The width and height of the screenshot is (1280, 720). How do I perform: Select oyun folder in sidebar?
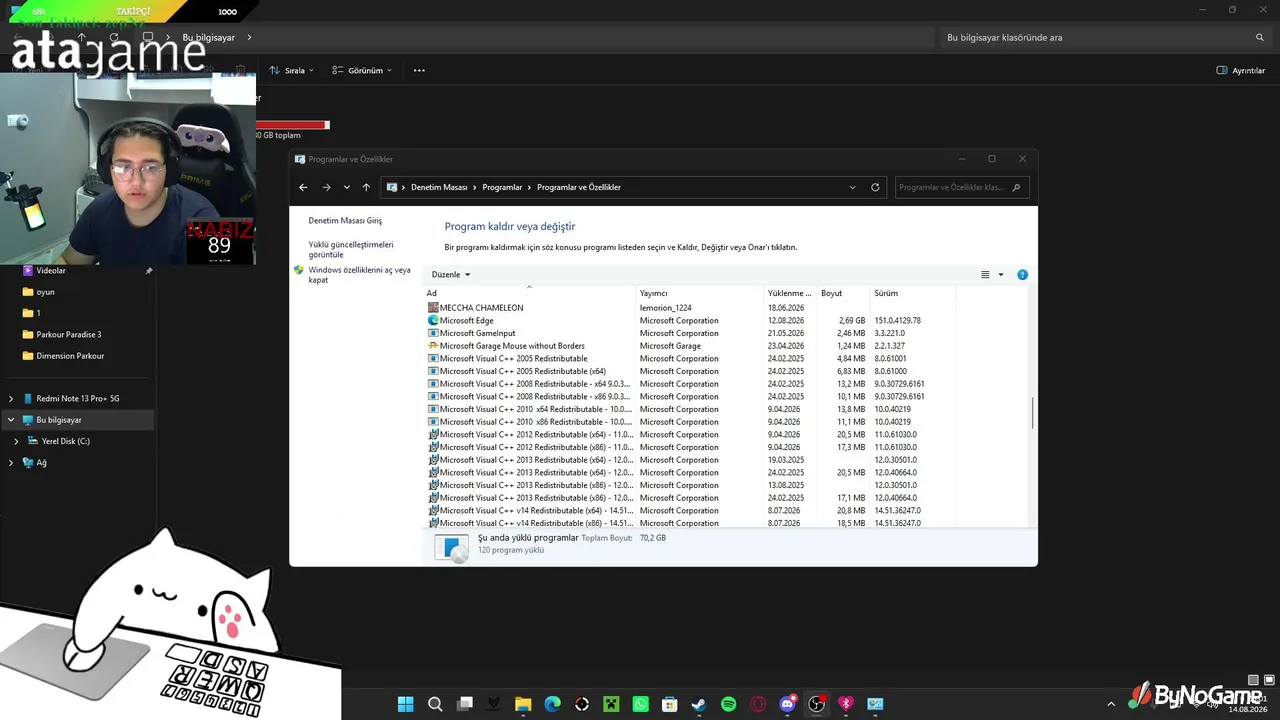[78, 292]
